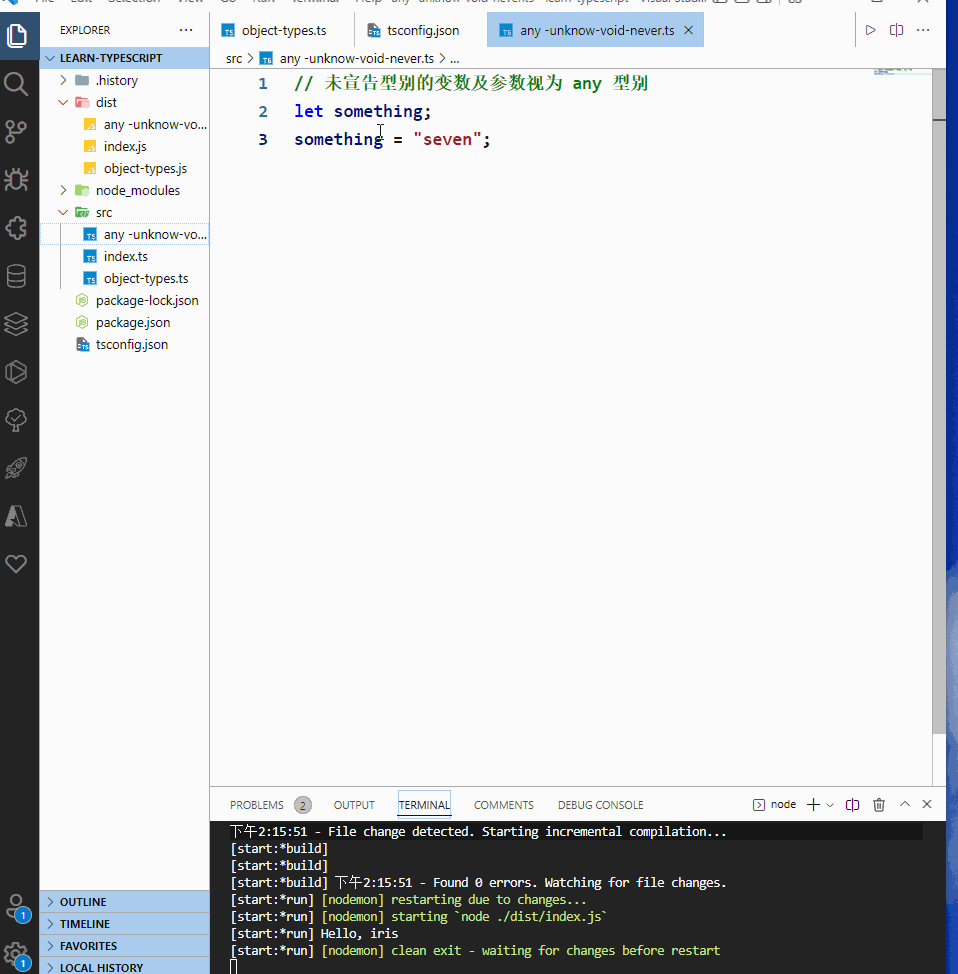Open the Extensions view
Screen dimensions: 958x974
click(x=16, y=228)
